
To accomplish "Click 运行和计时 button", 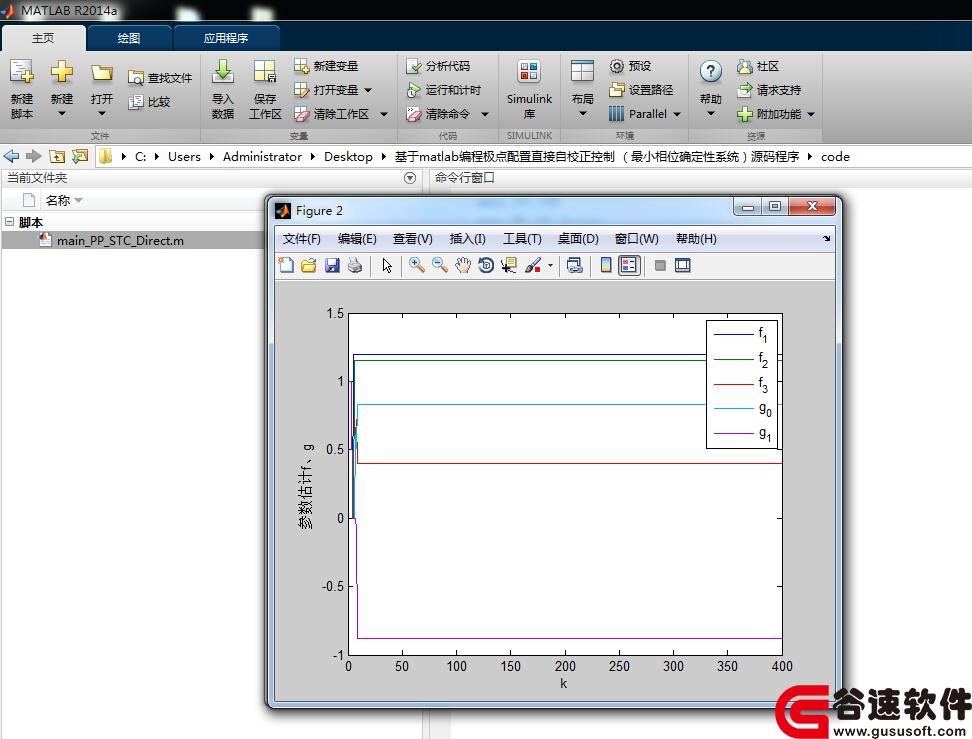I will [x=444, y=90].
